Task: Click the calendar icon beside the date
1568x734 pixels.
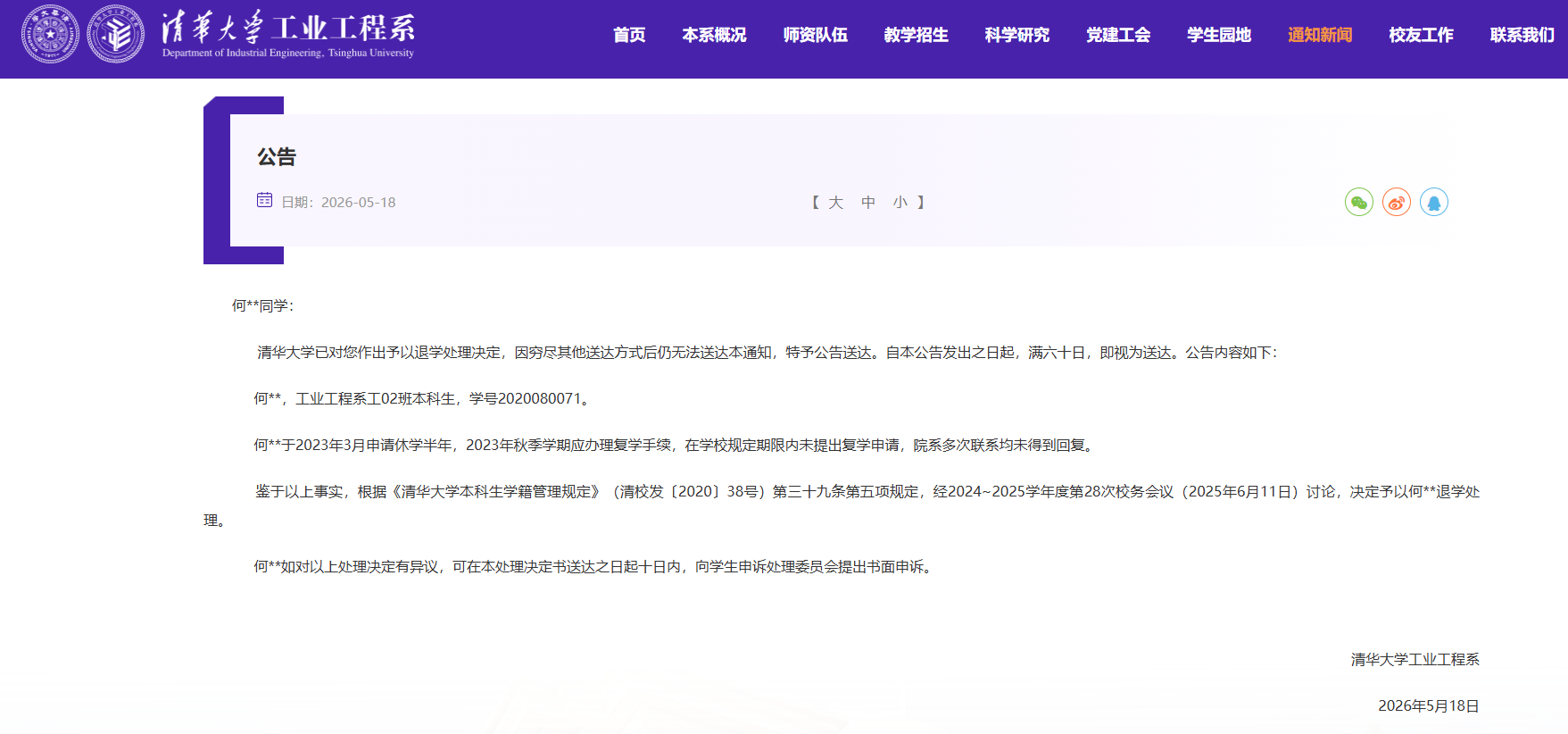Action: pyautogui.click(x=264, y=200)
